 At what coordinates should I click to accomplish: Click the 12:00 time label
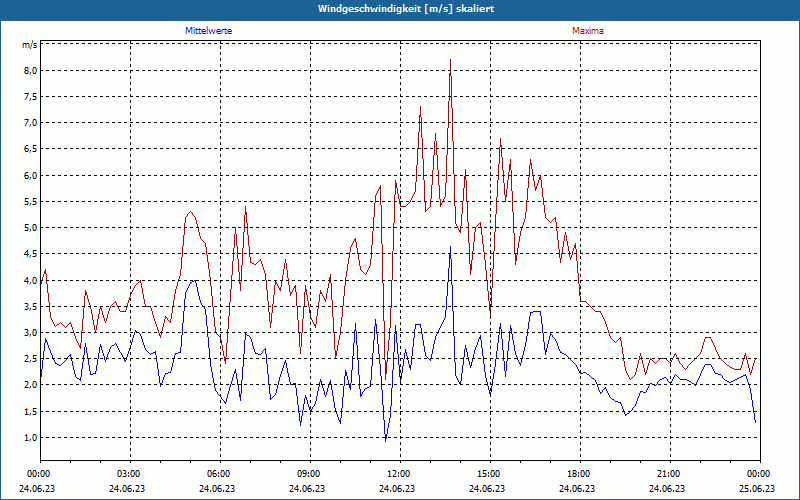pos(400,474)
